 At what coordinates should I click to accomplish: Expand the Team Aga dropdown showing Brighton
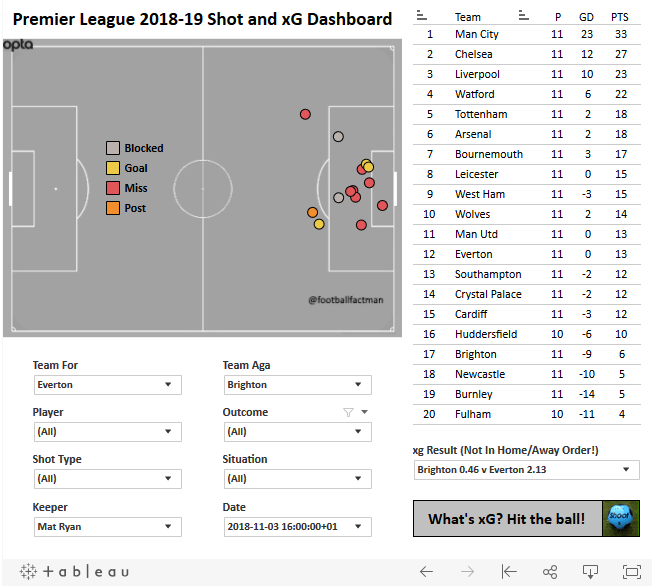pyautogui.click(x=296, y=385)
